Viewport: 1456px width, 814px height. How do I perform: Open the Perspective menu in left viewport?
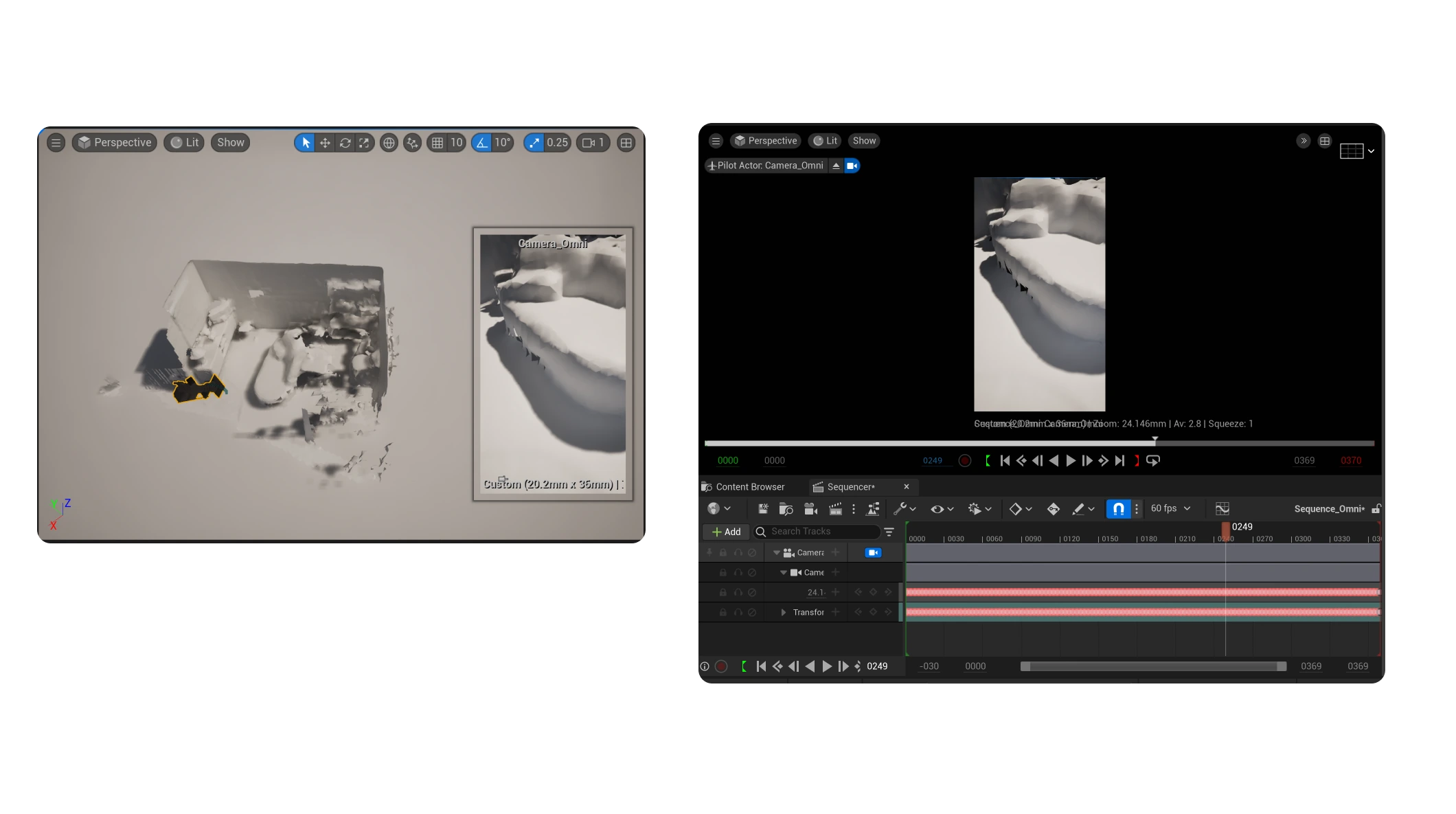point(115,143)
